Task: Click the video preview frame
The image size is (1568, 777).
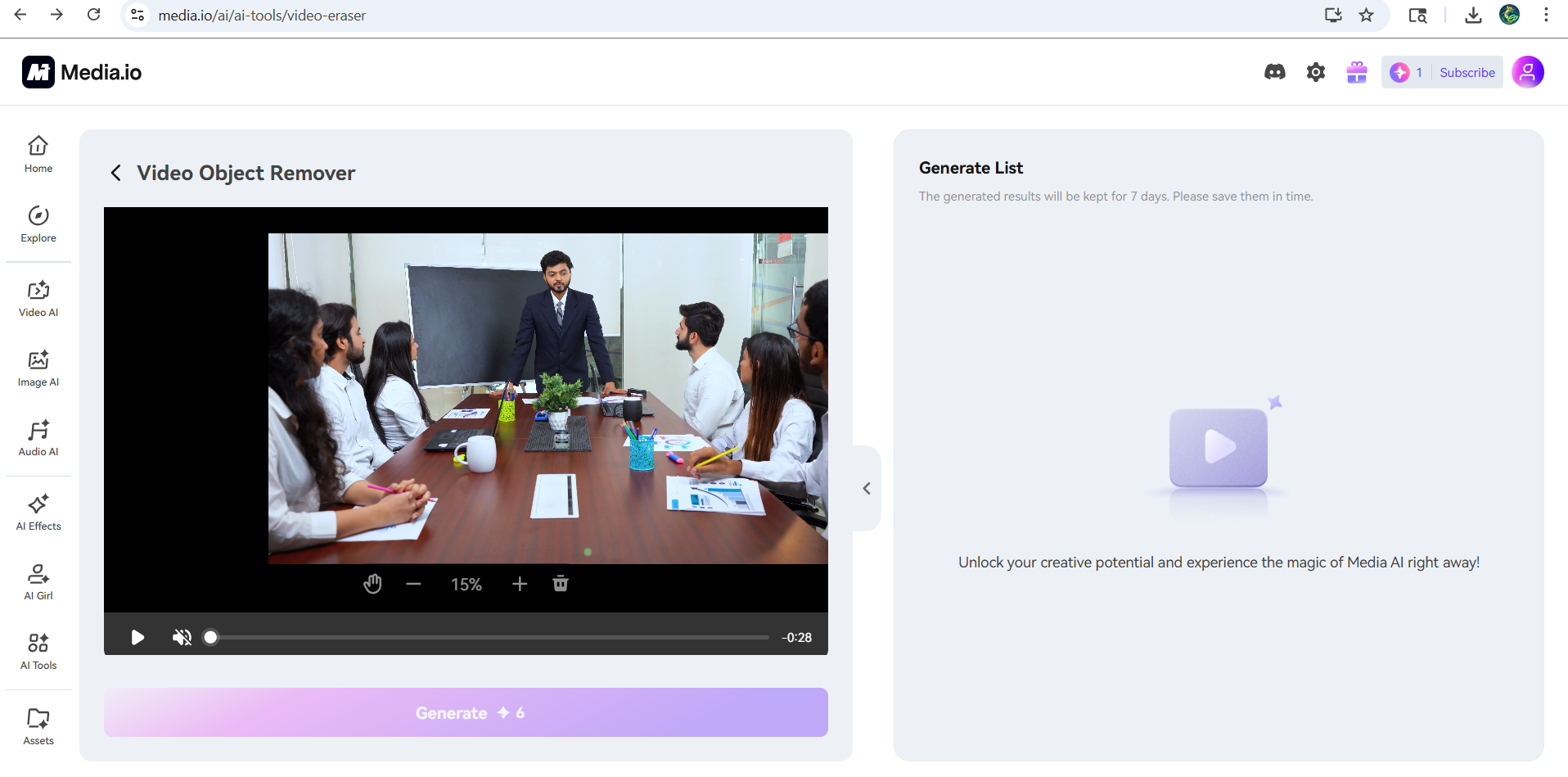Action: tap(548, 399)
